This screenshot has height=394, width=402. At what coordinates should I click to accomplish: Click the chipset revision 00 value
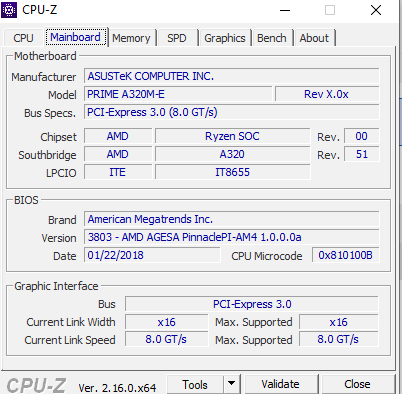point(362,136)
